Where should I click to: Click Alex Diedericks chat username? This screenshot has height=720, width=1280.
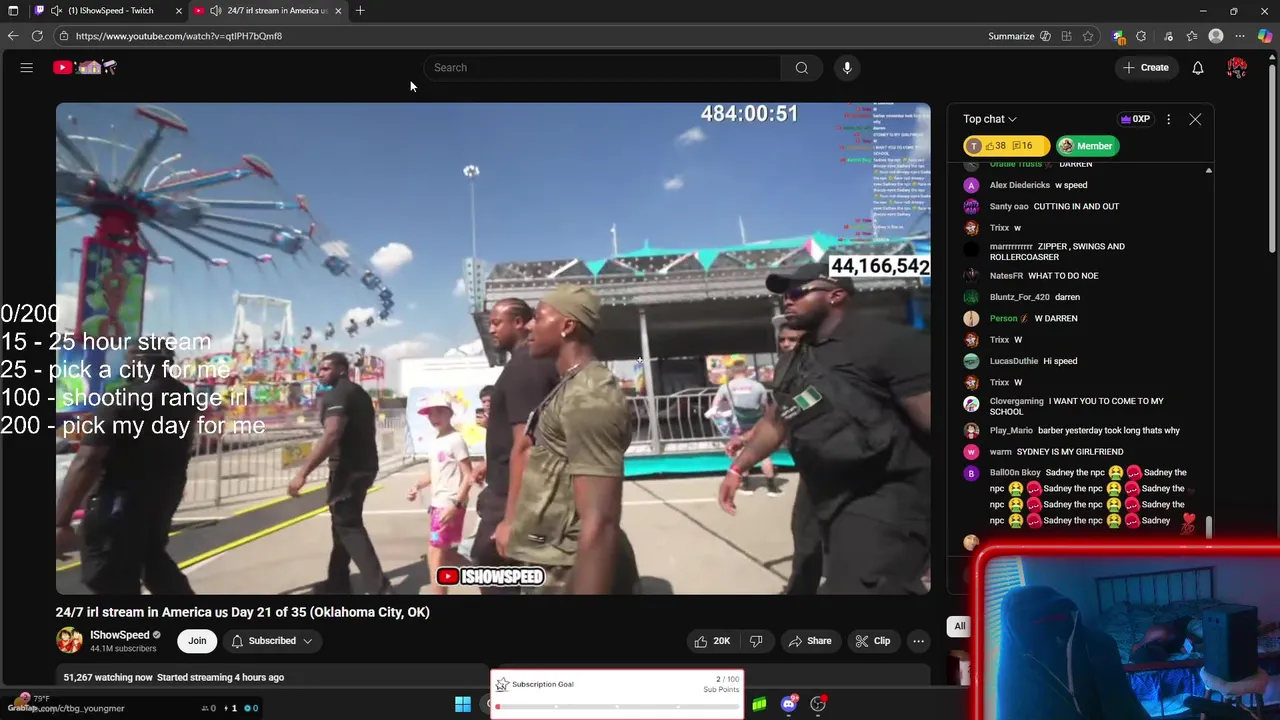1019,185
